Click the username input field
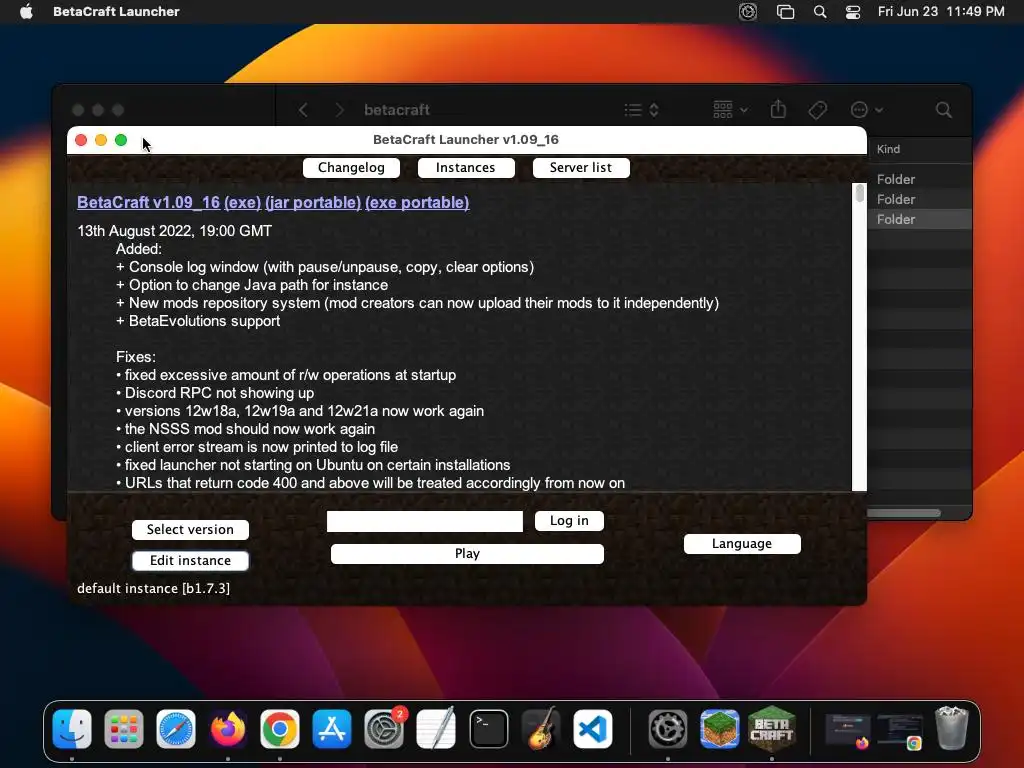Image resolution: width=1024 pixels, height=768 pixels. (424, 521)
